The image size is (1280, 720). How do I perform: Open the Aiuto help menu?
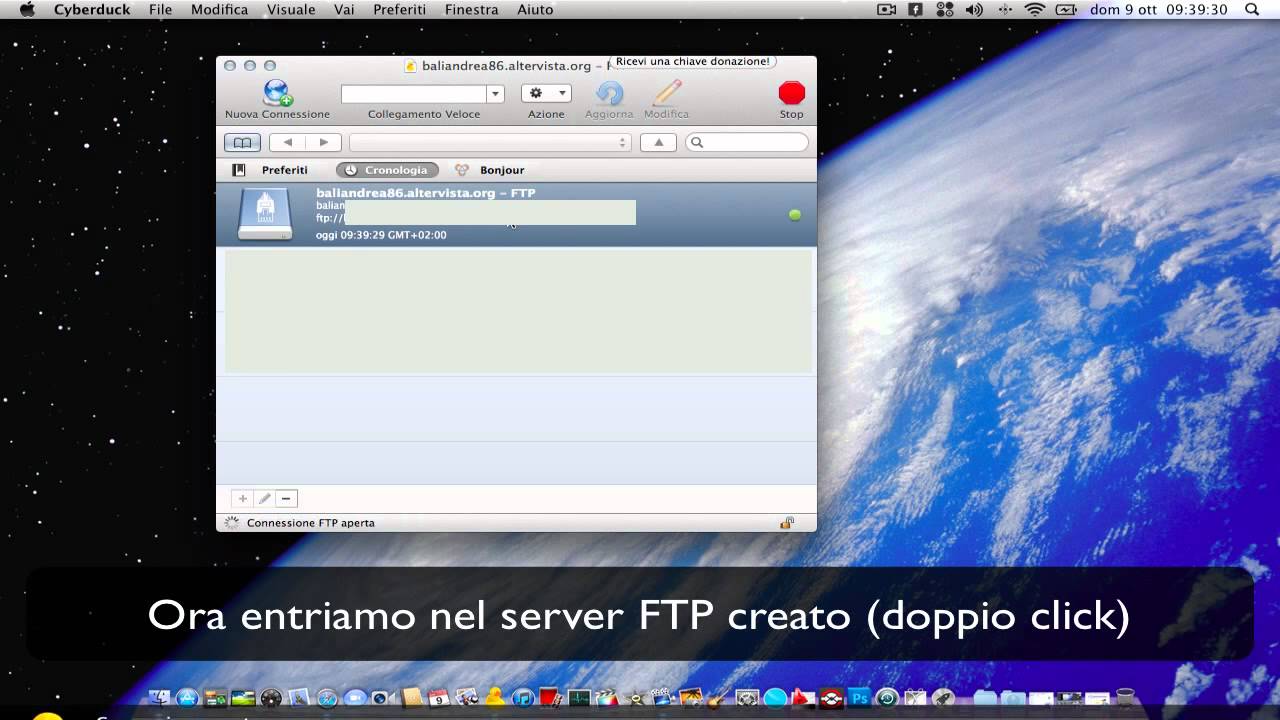tap(535, 9)
